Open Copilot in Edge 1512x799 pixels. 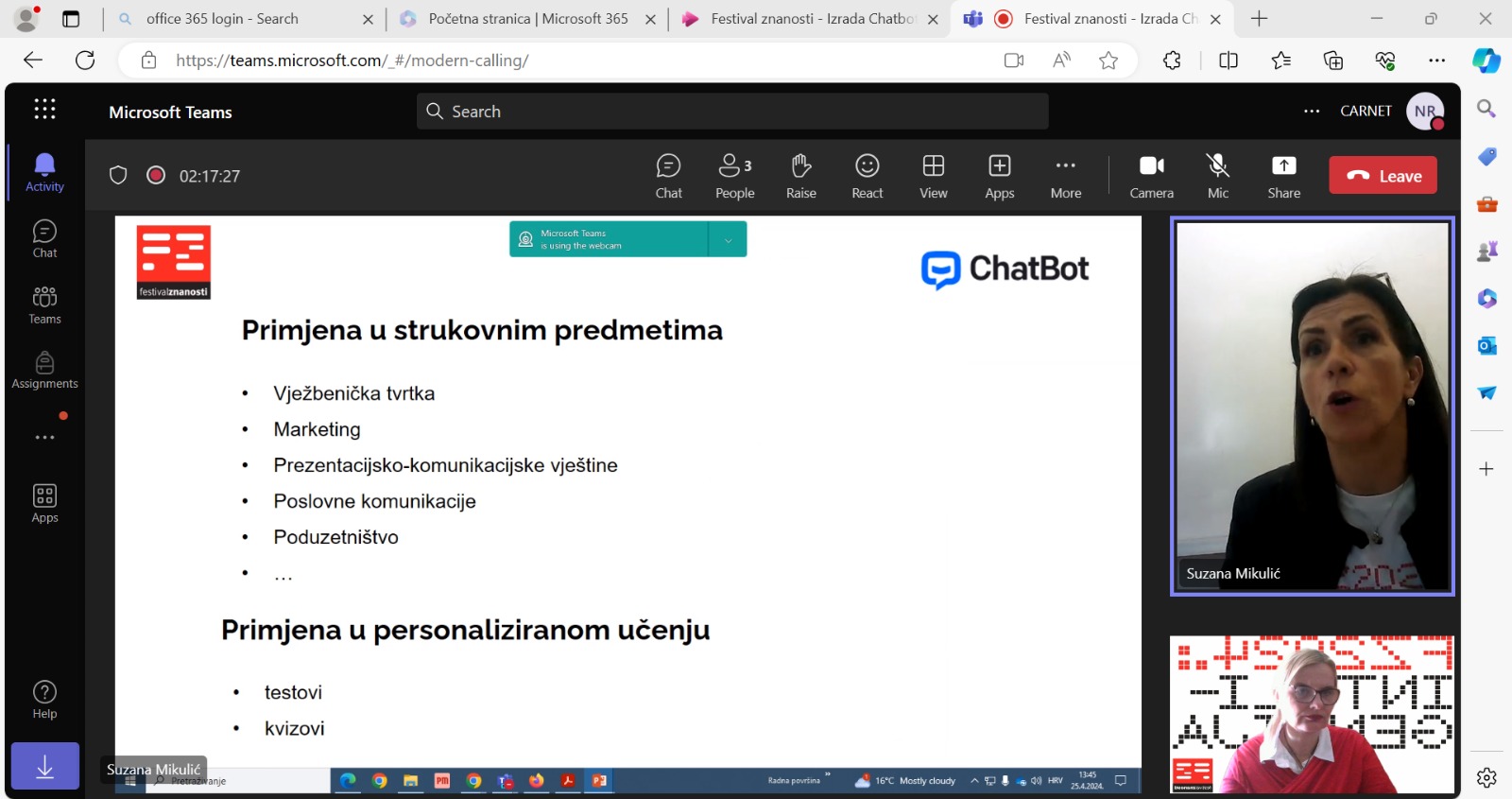click(x=1486, y=61)
